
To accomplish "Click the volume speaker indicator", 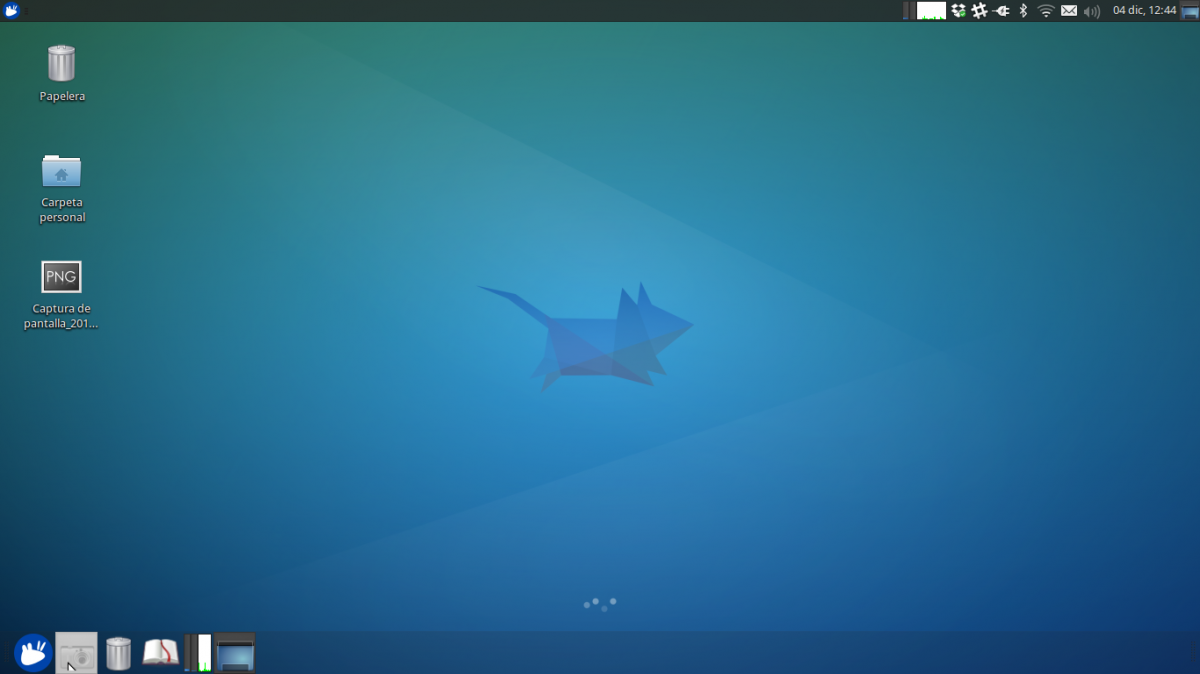I will pyautogui.click(x=1092, y=11).
